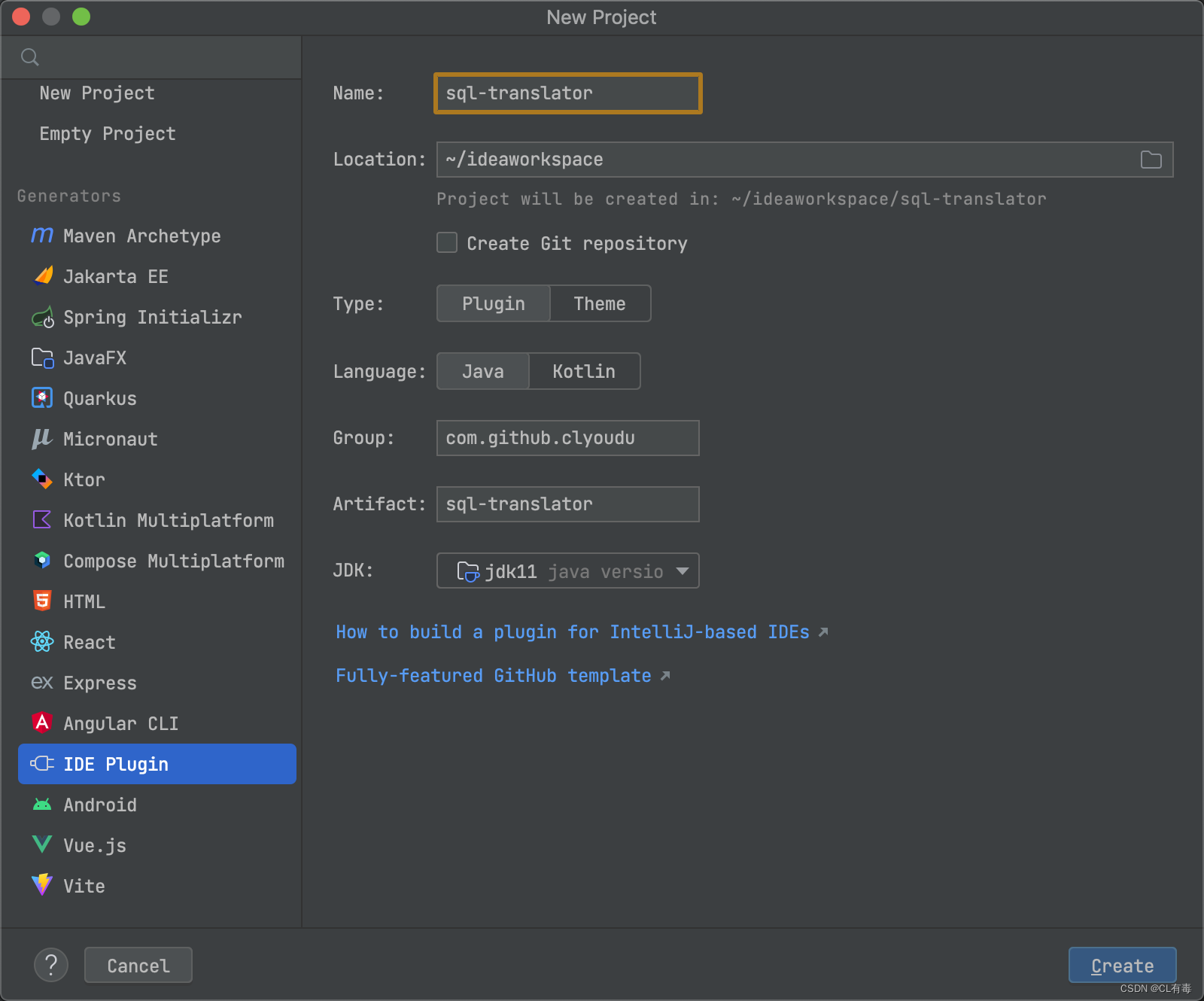Click the Create button

tap(1122, 965)
